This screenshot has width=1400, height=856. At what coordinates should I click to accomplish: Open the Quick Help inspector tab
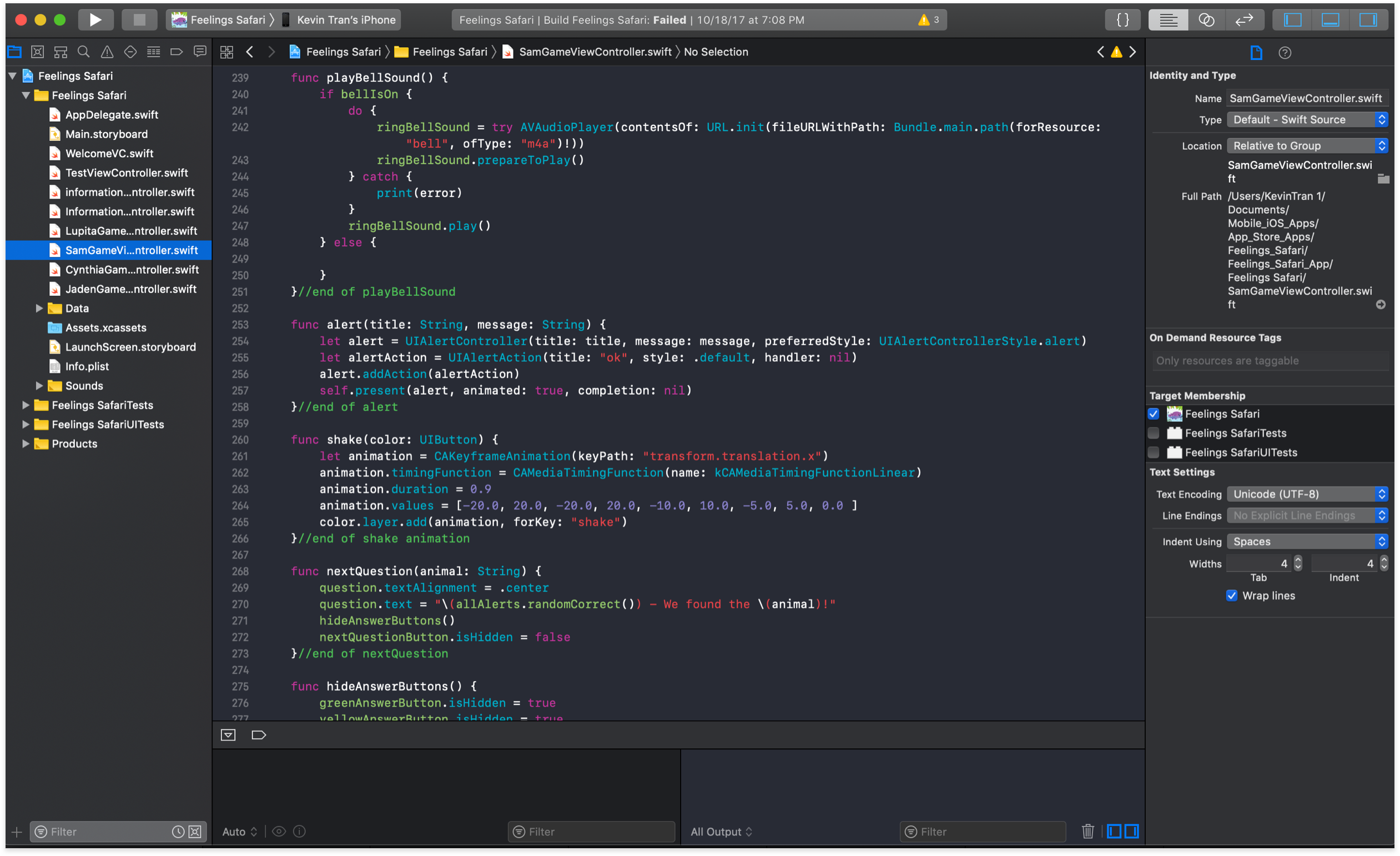(1285, 53)
